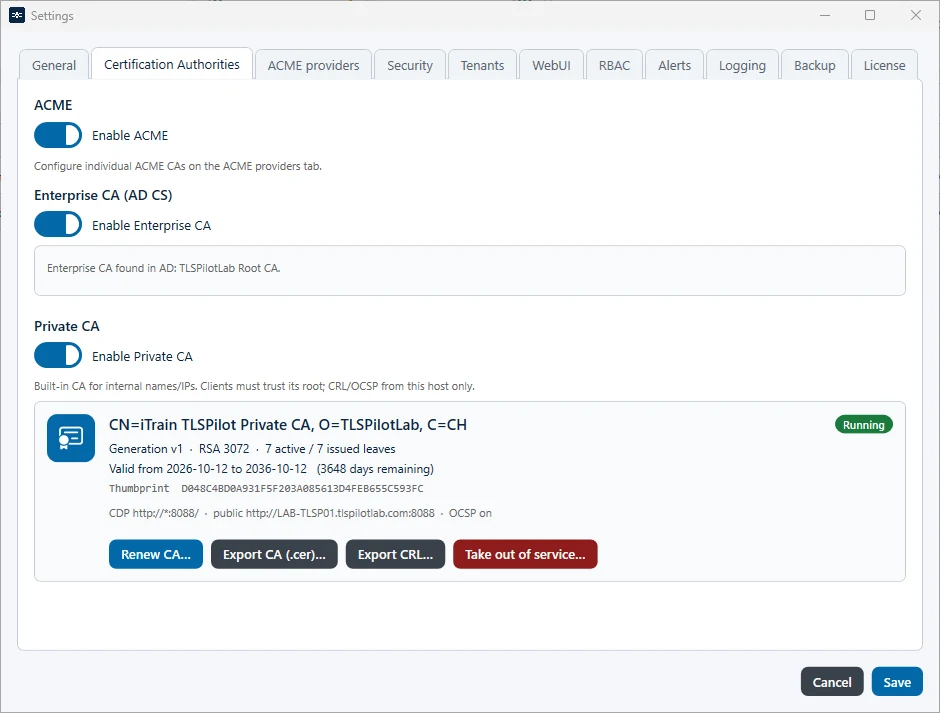Image resolution: width=940 pixels, height=713 pixels.
Task: Maximize the Settings window
Action: pyautogui.click(x=870, y=16)
